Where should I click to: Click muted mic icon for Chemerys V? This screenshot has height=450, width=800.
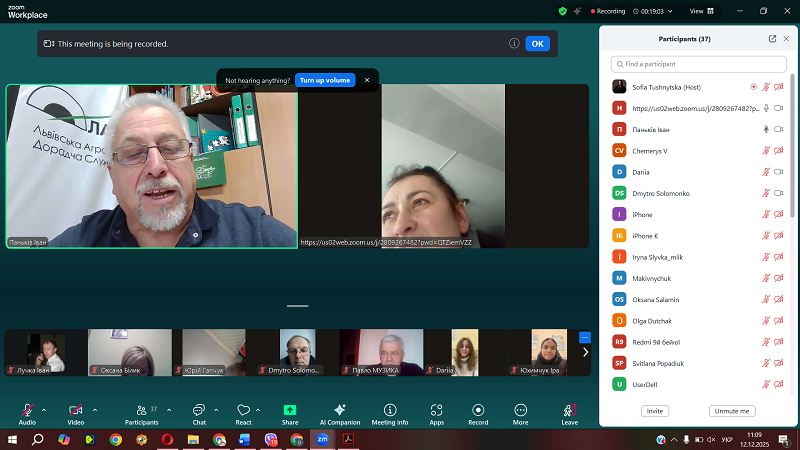pyautogui.click(x=766, y=151)
